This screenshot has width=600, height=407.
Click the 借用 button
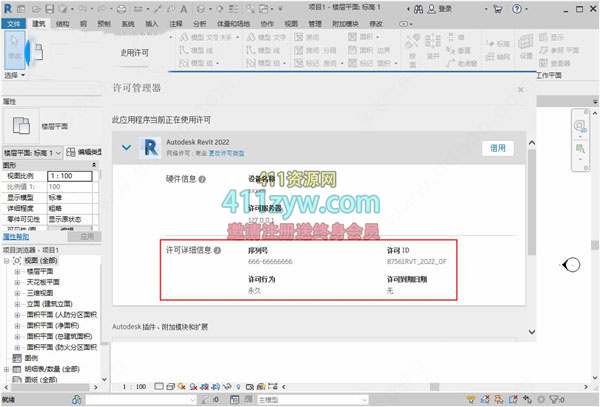coord(499,147)
